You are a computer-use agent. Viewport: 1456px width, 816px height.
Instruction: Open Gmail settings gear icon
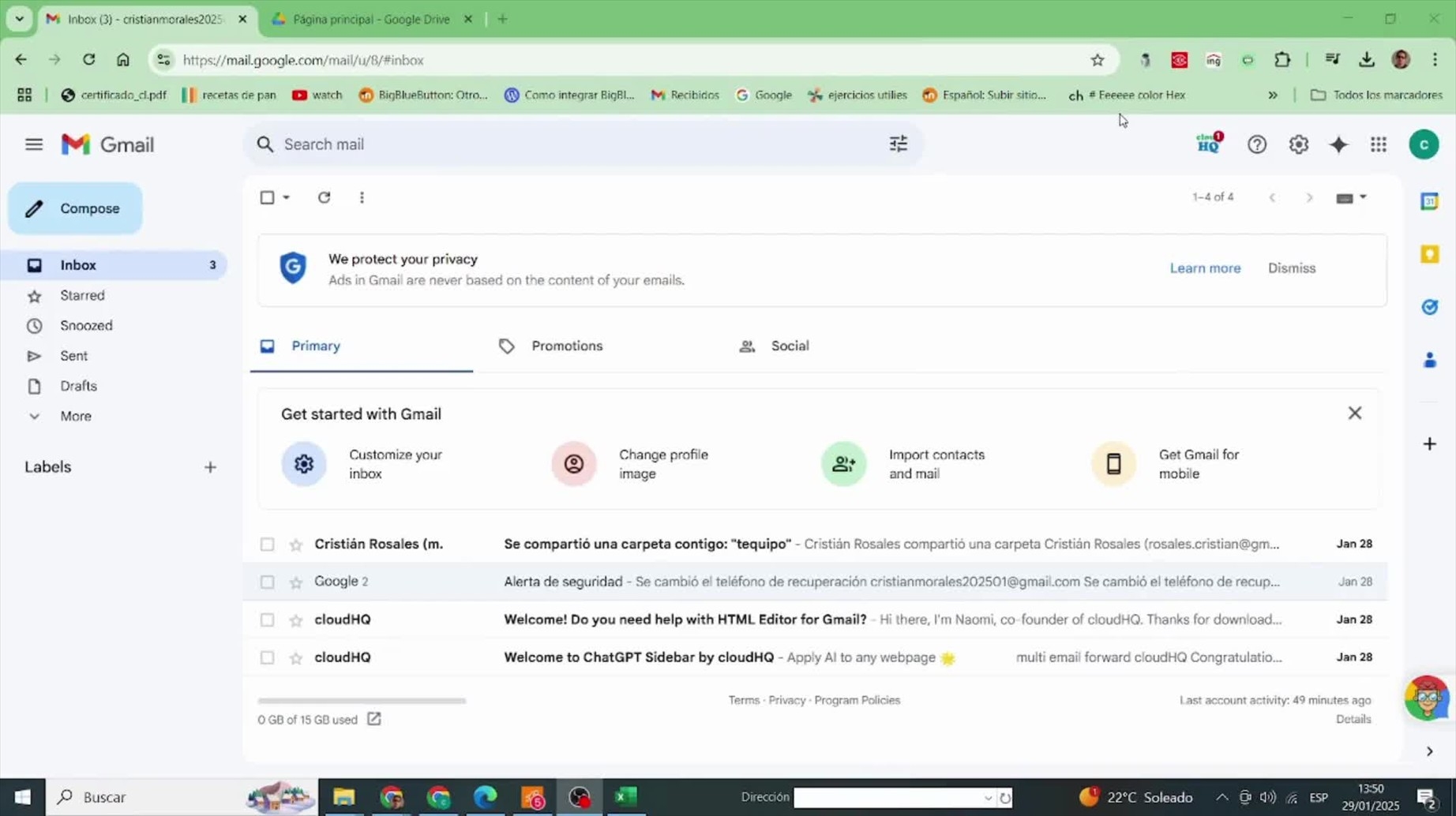1298,144
